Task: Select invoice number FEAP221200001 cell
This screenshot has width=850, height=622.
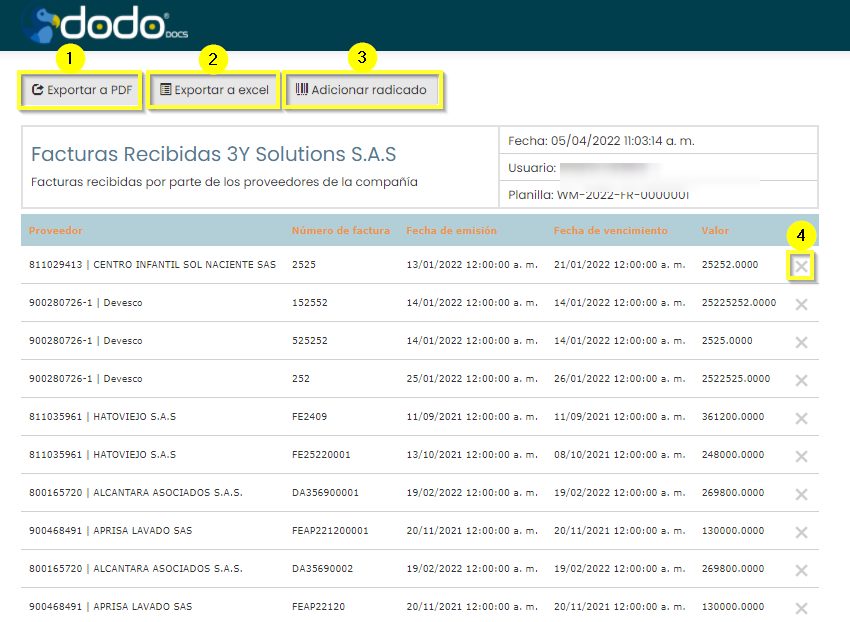Action: click(330, 530)
